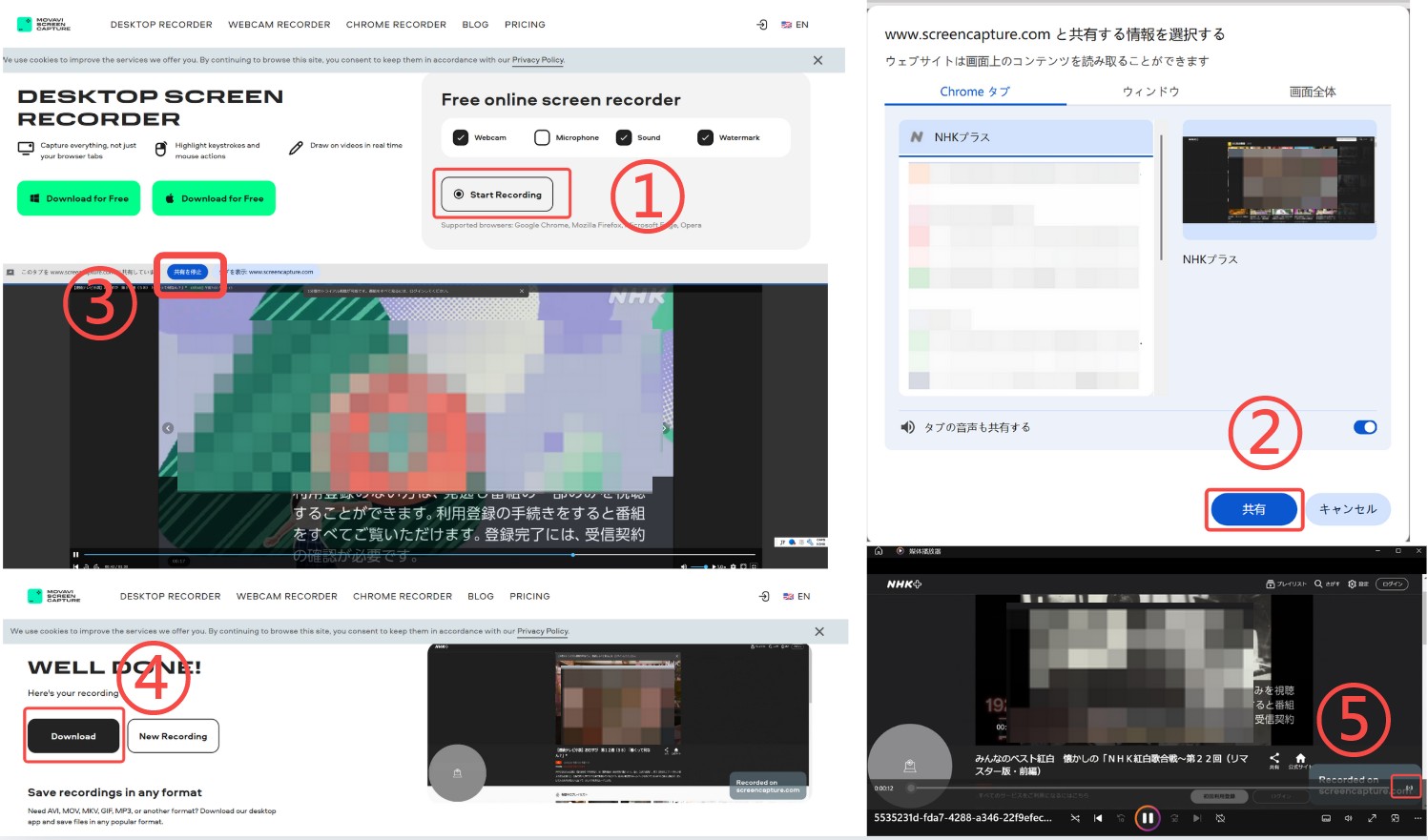Open WEBCAM RECORDER menu on Desktop Screen Recorder page
The height and width of the screenshot is (840, 1428).
point(279,25)
